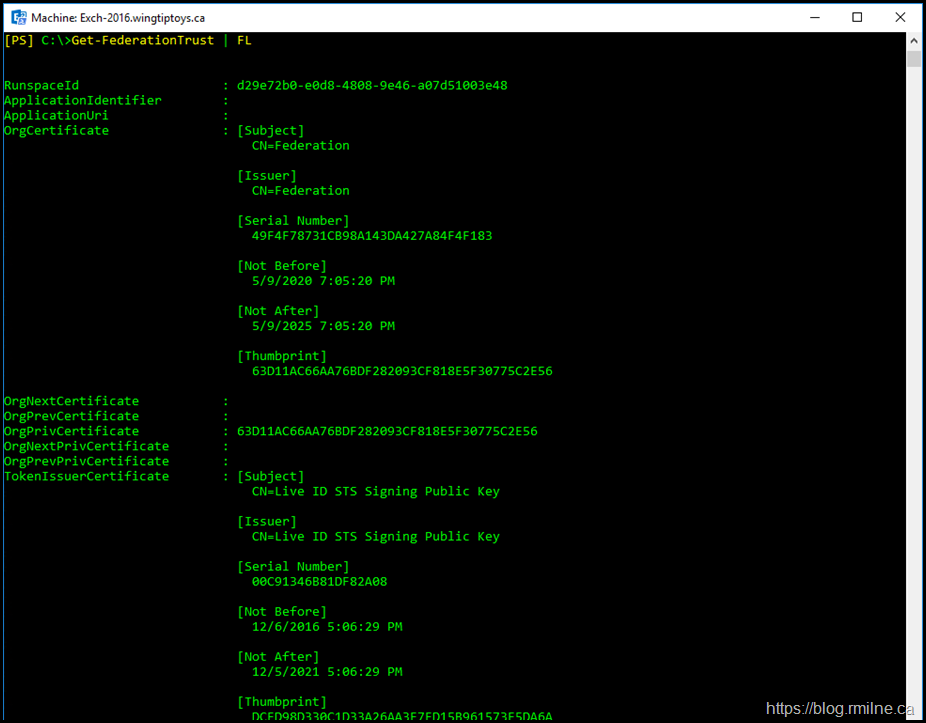Click the OrgCertificate property label
This screenshot has height=723, width=926.
tap(56, 130)
